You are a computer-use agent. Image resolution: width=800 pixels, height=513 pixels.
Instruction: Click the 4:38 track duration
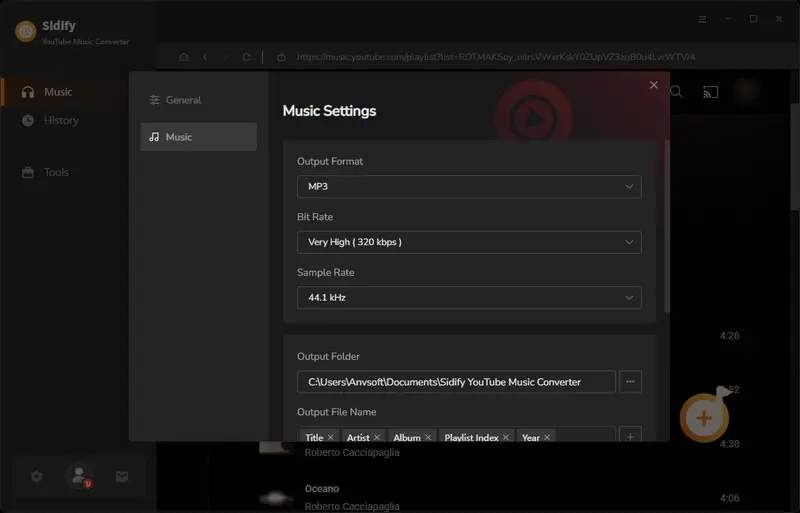[x=730, y=444]
